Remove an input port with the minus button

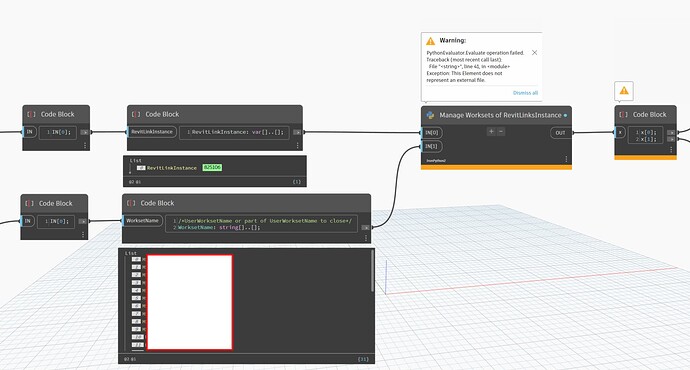coord(501,131)
